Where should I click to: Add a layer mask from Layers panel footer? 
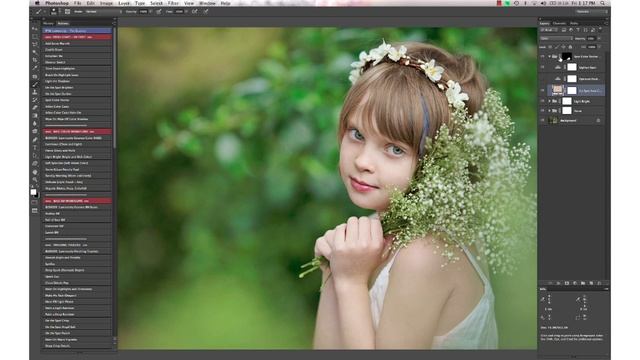coord(567,283)
